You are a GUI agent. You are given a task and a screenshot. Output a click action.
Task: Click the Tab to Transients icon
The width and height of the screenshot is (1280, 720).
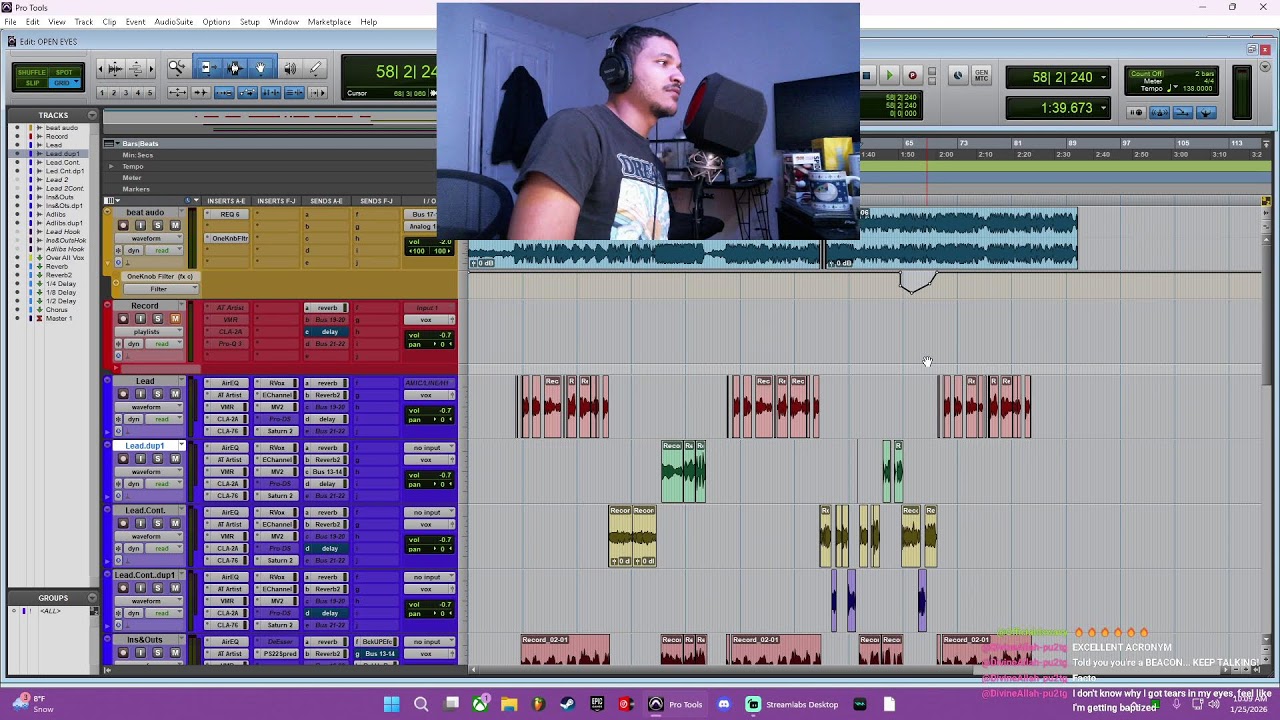(x=200, y=93)
